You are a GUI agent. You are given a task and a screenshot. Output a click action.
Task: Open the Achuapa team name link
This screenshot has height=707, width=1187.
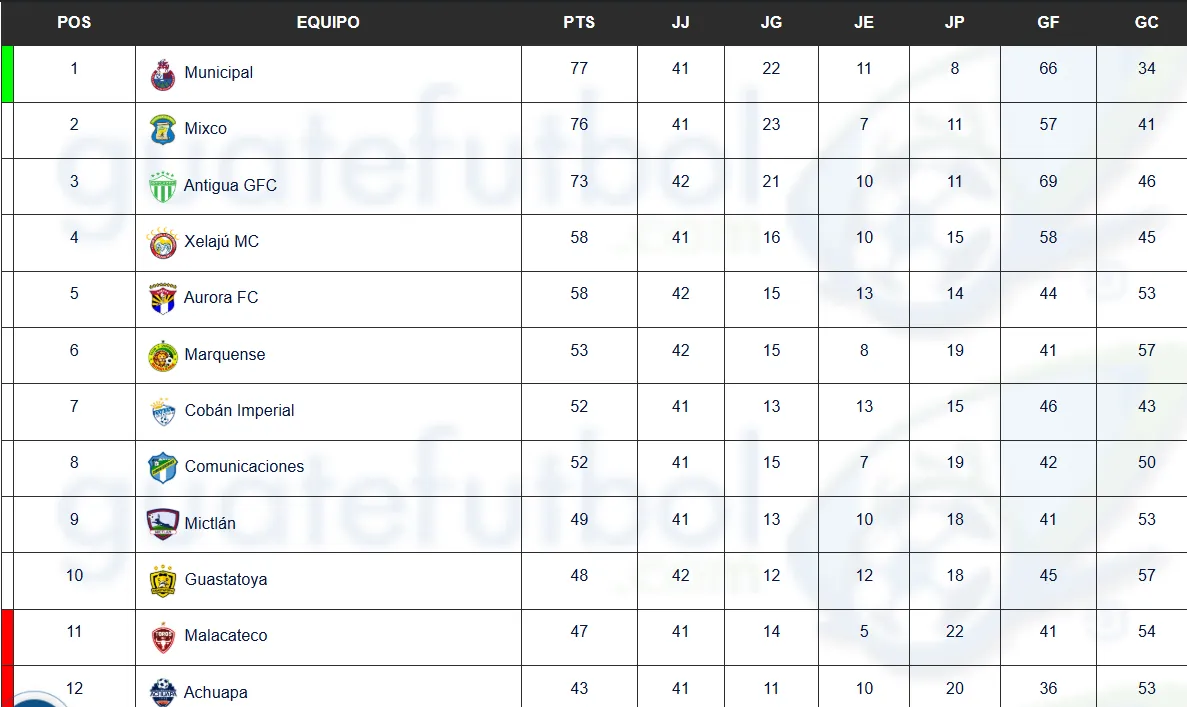pos(215,692)
